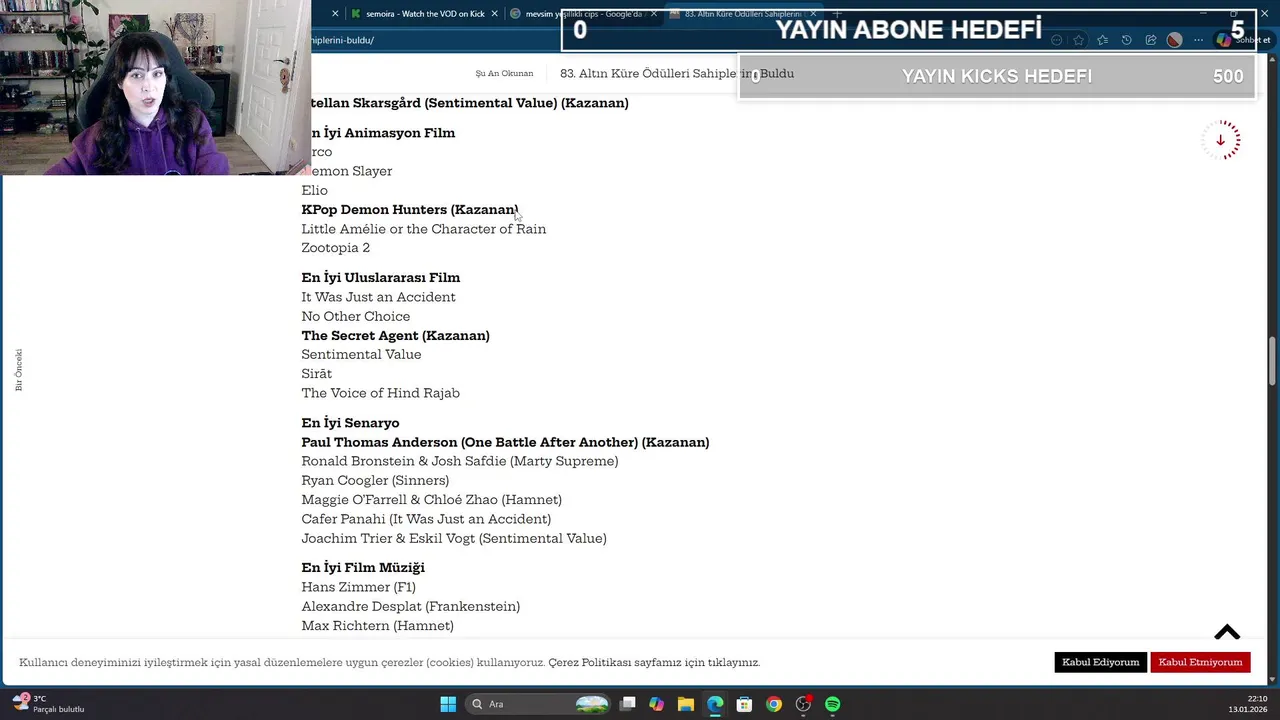Click the heading En İyi Senaryo
The height and width of the screenshot is (720, 1280).
(351, 422)
